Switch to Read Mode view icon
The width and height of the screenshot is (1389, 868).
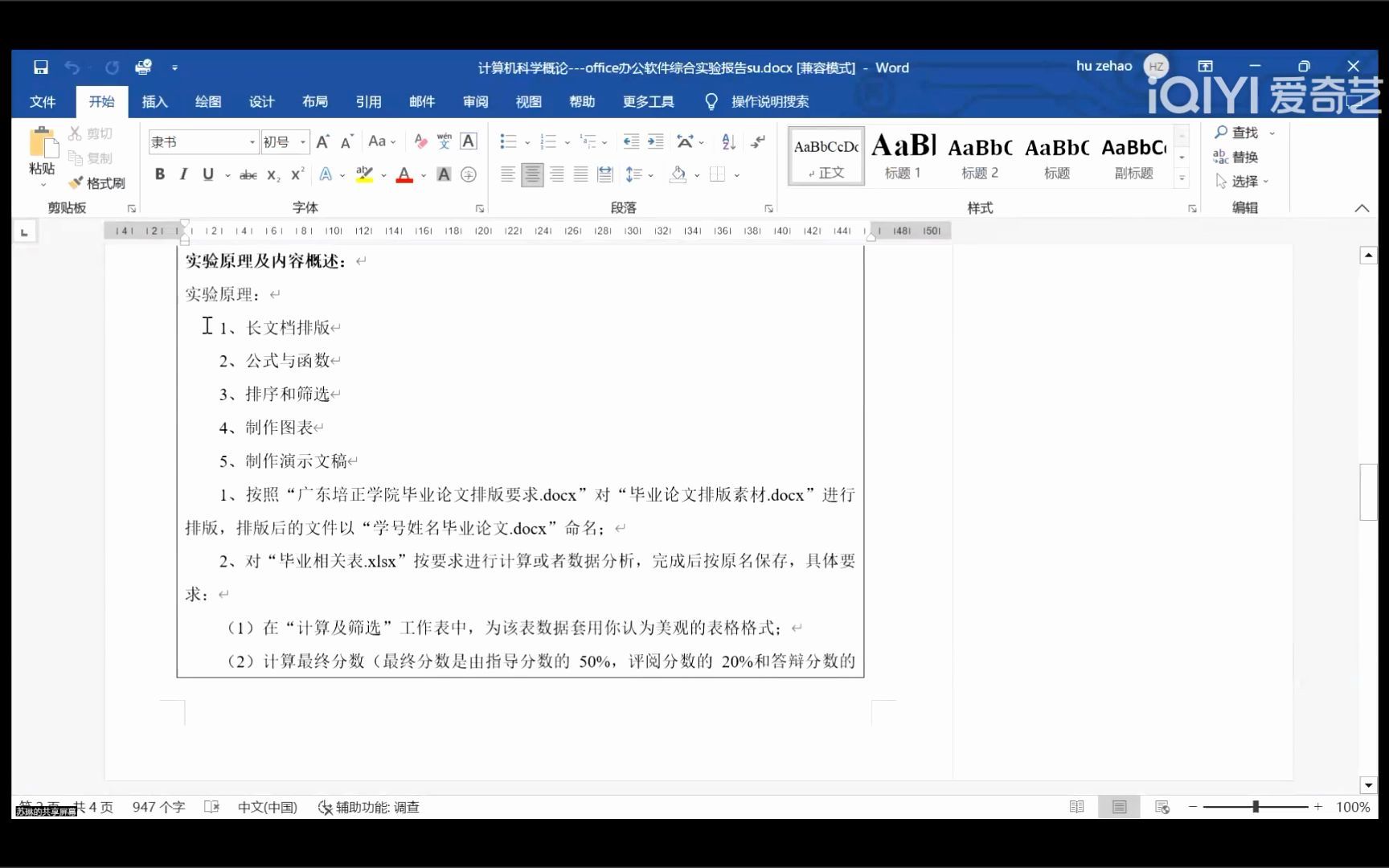point(1077,807)
